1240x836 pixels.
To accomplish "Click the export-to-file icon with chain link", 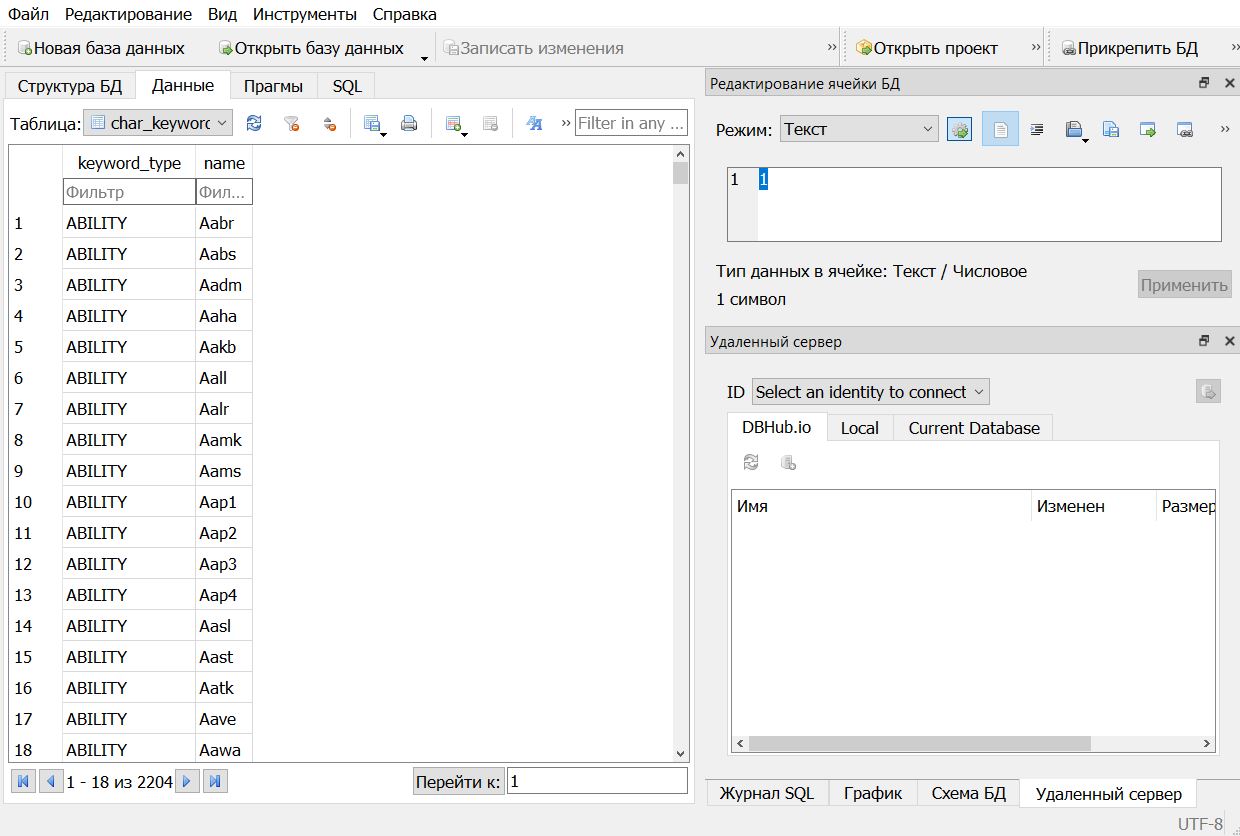I will pos(1185,129).
